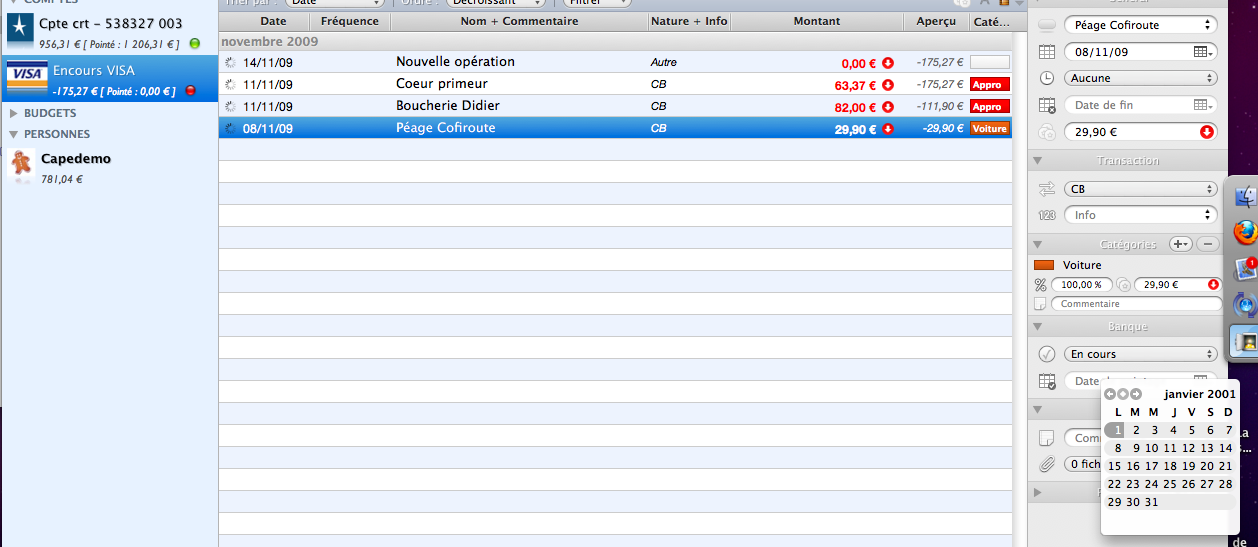Click Appro category tag on Coeur primeur row
The image size is (1258, 547).
tap(989, 85)
